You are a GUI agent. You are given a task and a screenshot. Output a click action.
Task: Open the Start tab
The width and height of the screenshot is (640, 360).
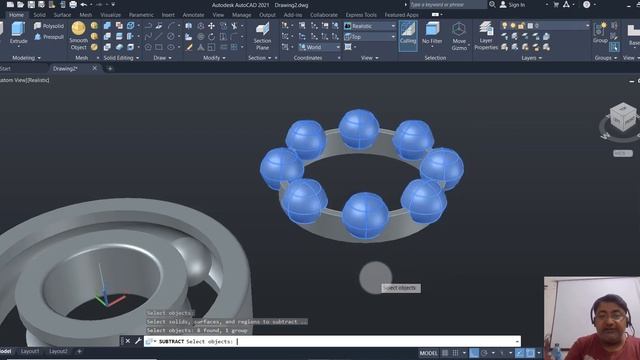point(5,69)
